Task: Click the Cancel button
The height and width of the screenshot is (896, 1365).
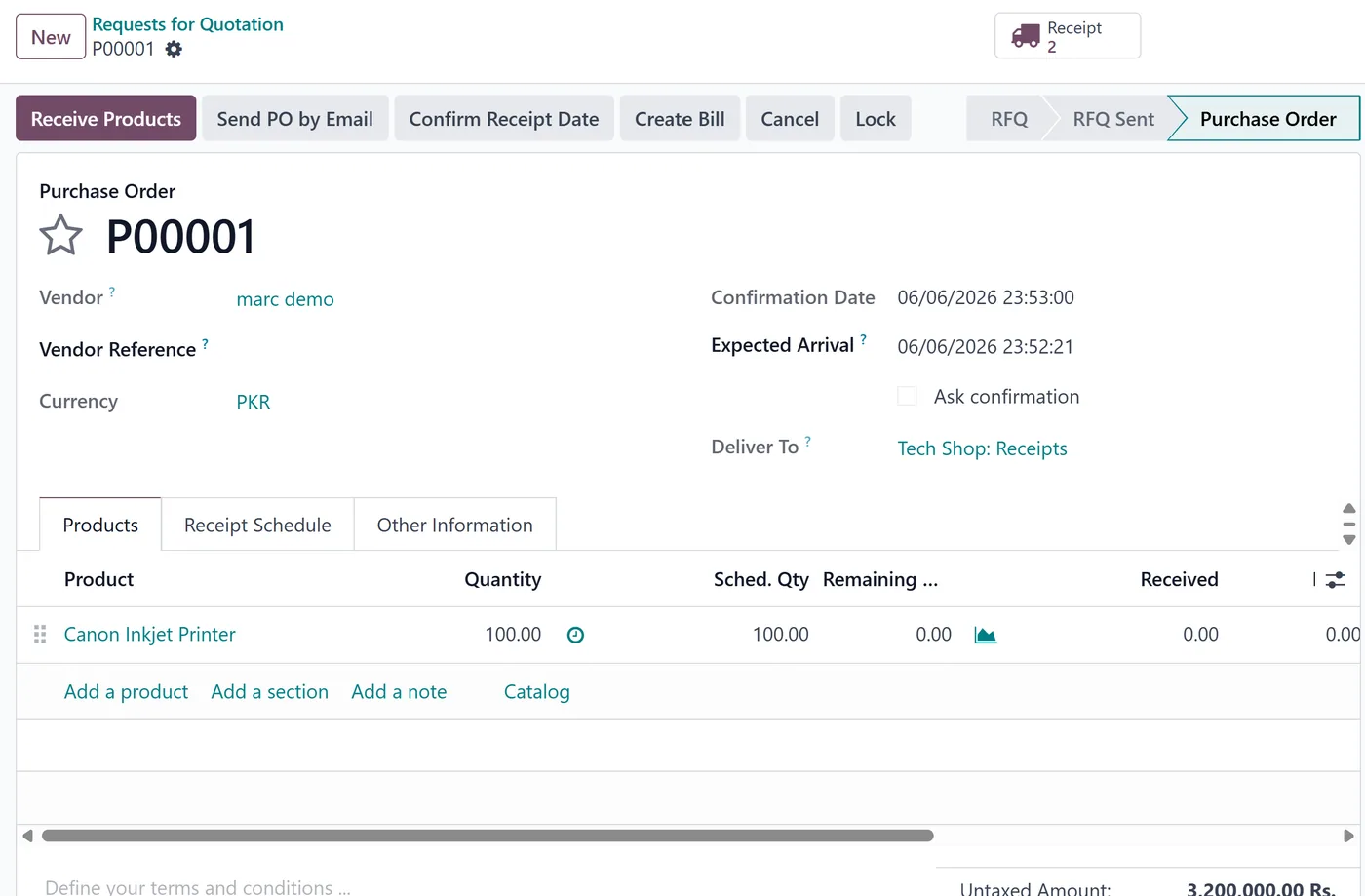Action: 790,119
